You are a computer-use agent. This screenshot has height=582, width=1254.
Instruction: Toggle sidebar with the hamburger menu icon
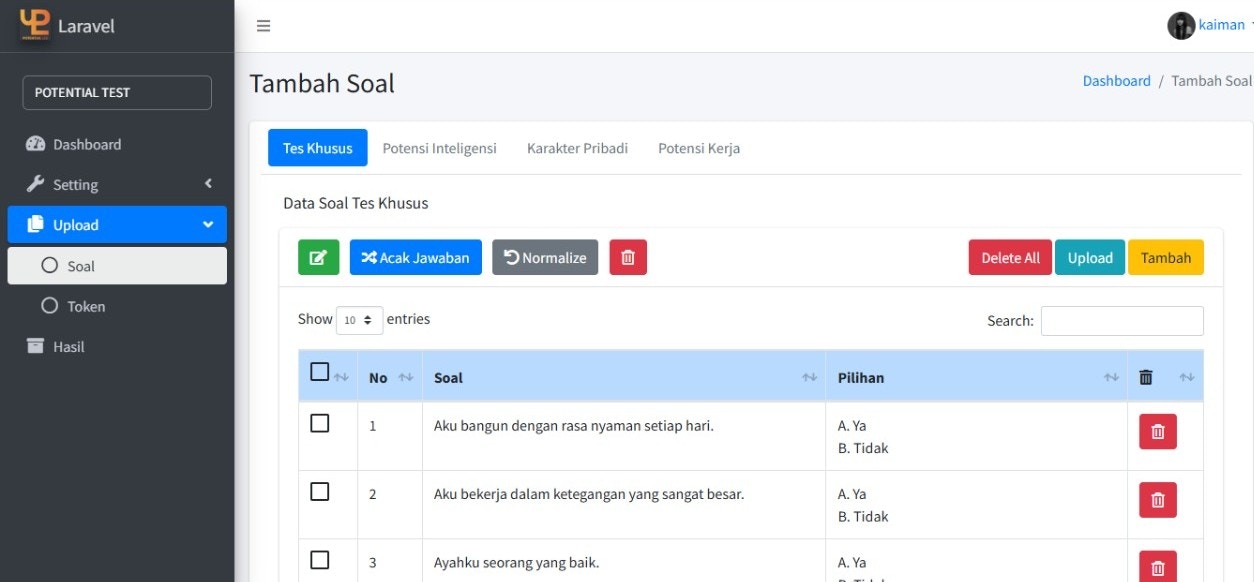pyautogui.click(x=263, y=26)
